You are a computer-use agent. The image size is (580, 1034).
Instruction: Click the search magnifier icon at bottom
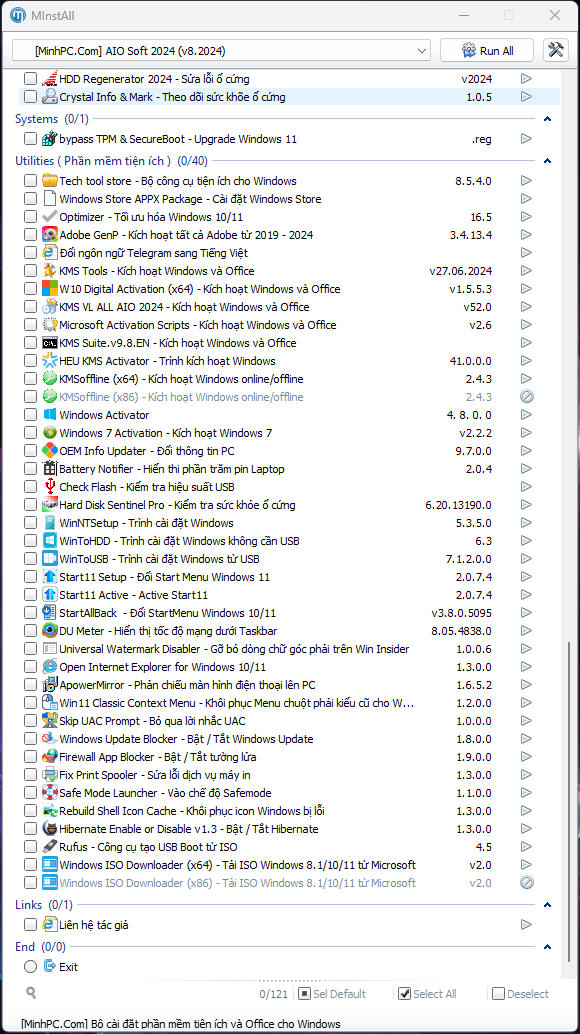point(31,992)
